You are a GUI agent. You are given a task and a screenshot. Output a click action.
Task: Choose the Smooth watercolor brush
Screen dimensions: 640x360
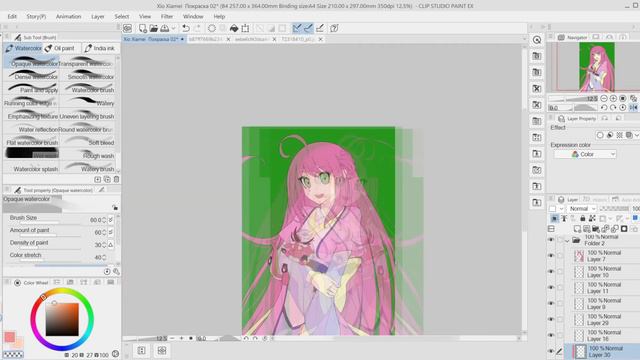[x=87, y=76]
